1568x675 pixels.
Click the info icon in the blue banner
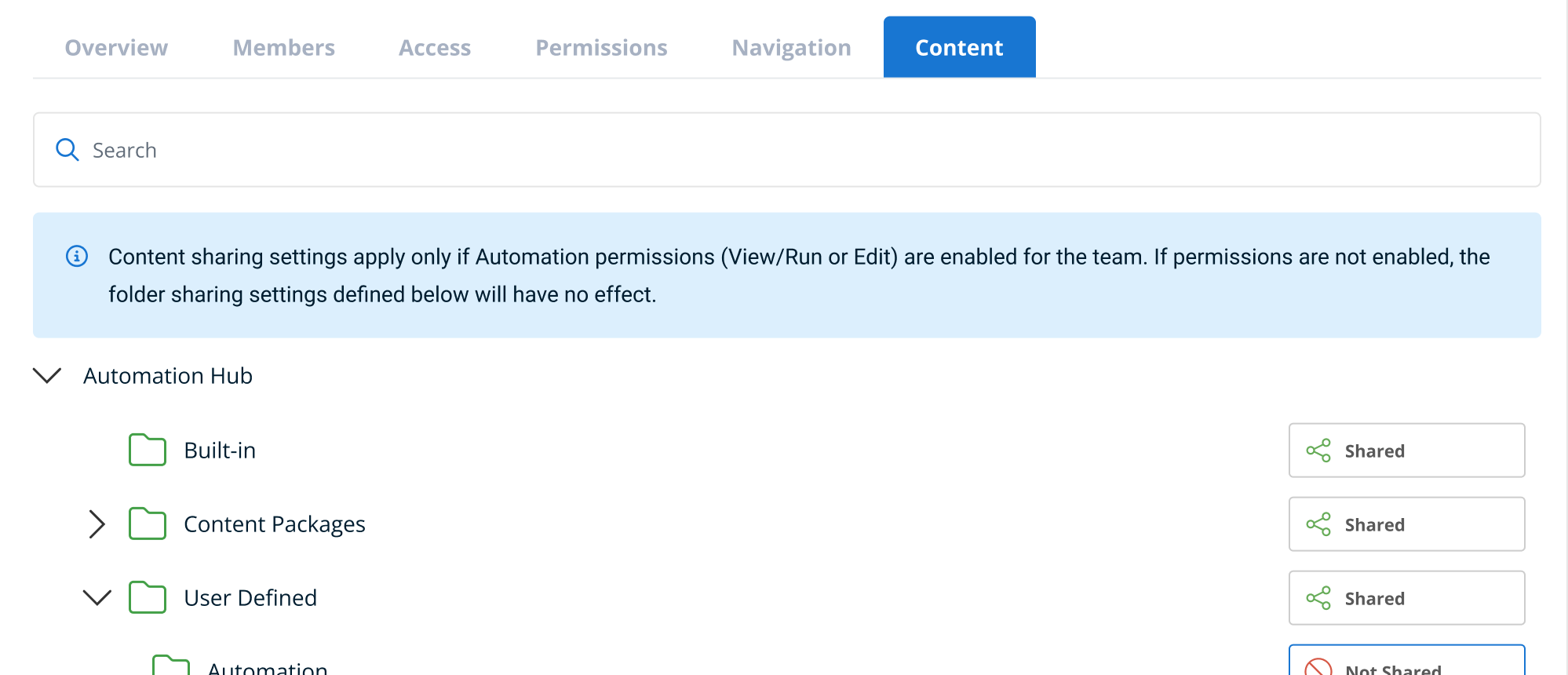77,257
